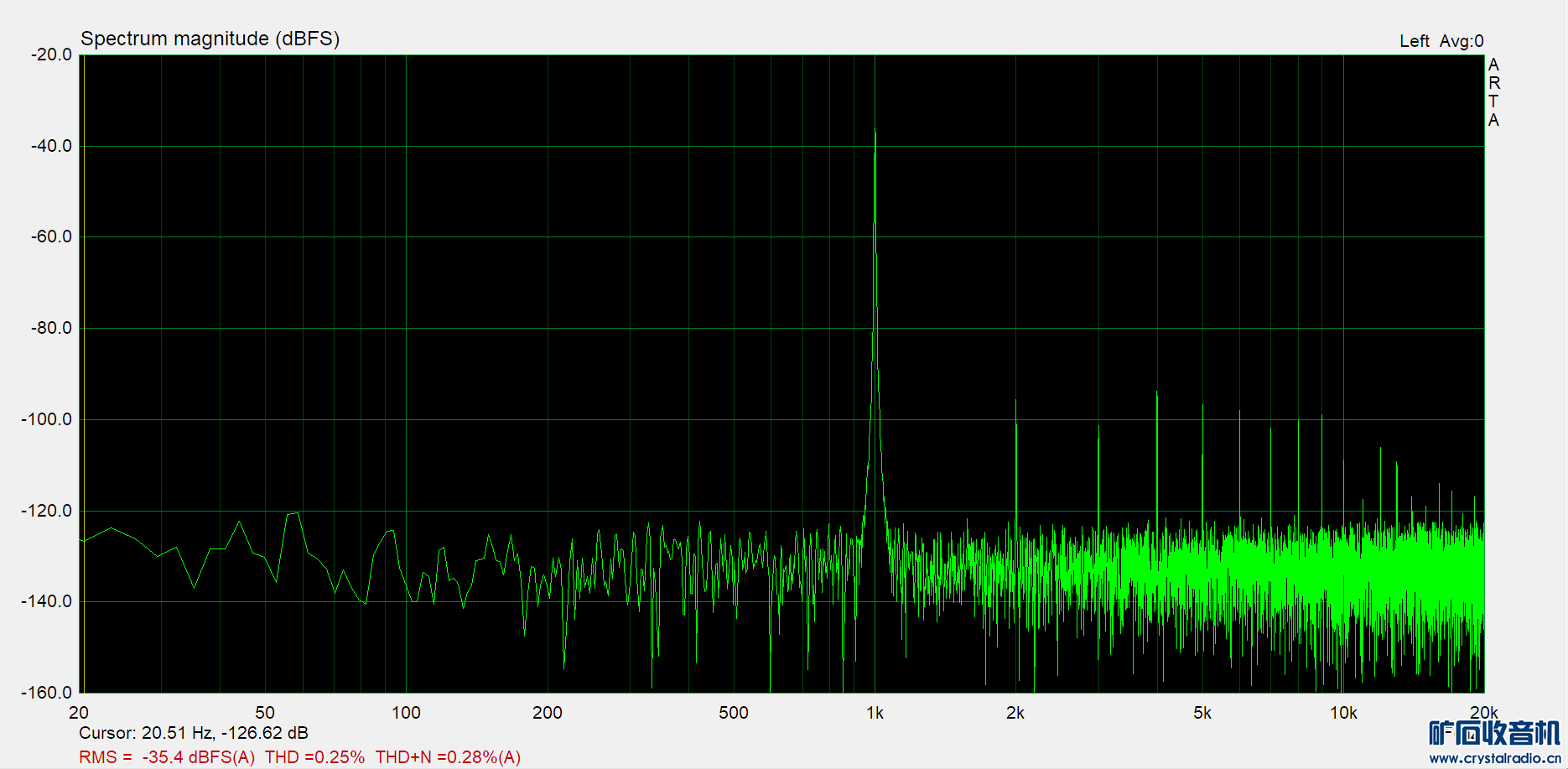This screenshot has width=1568, height=769.
Task: Click the '1k' frequency axis label
Action: 875,713
